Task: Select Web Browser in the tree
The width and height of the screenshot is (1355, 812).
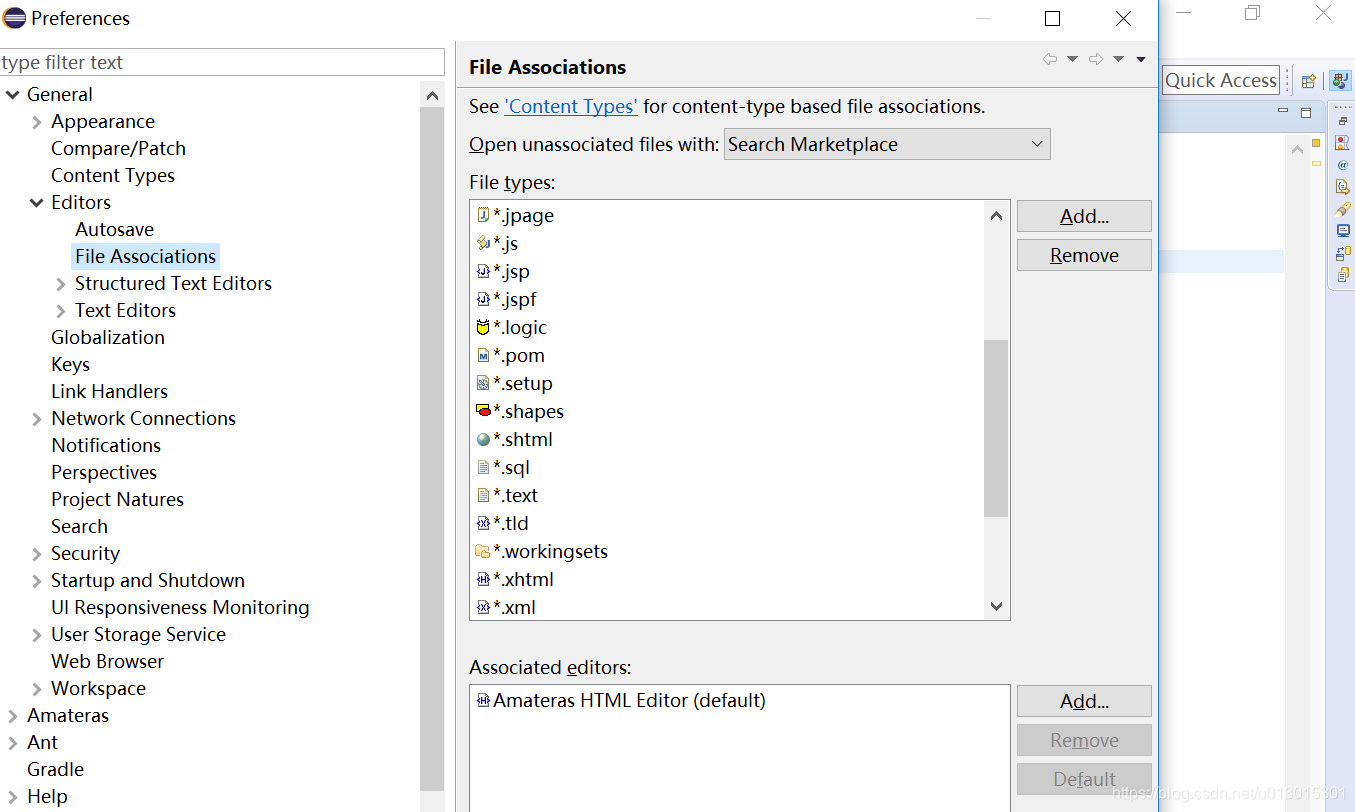Action: [107, 661]
